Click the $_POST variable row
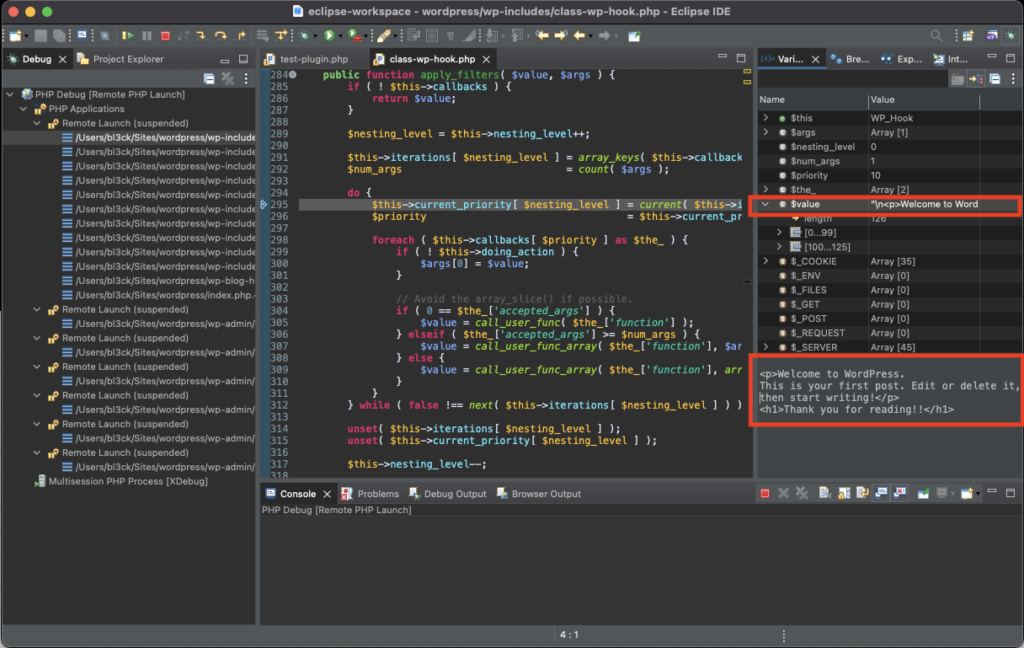The image size is (1024, 648). [x=888, y=319]
